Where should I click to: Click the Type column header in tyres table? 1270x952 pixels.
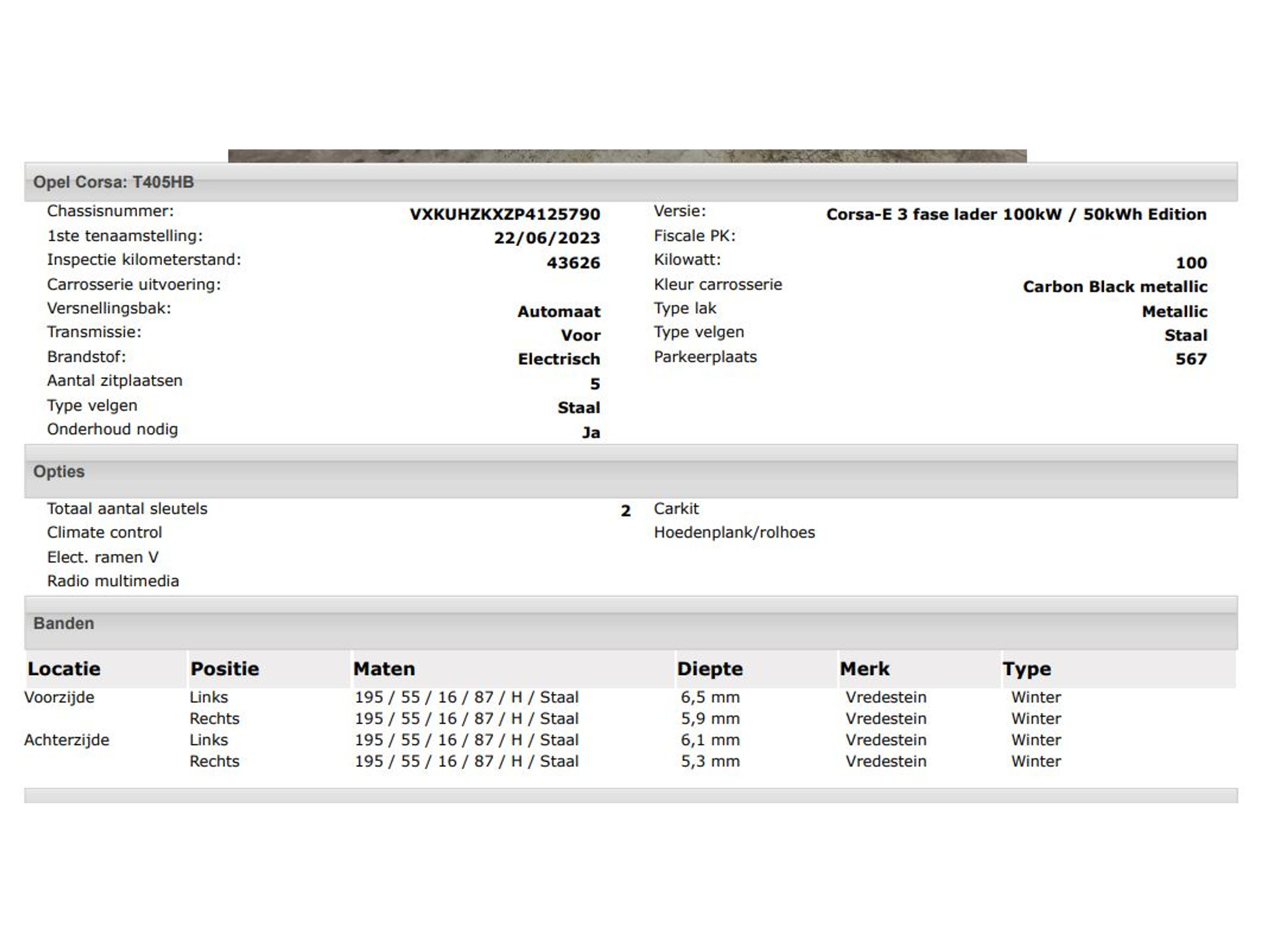1026,668
